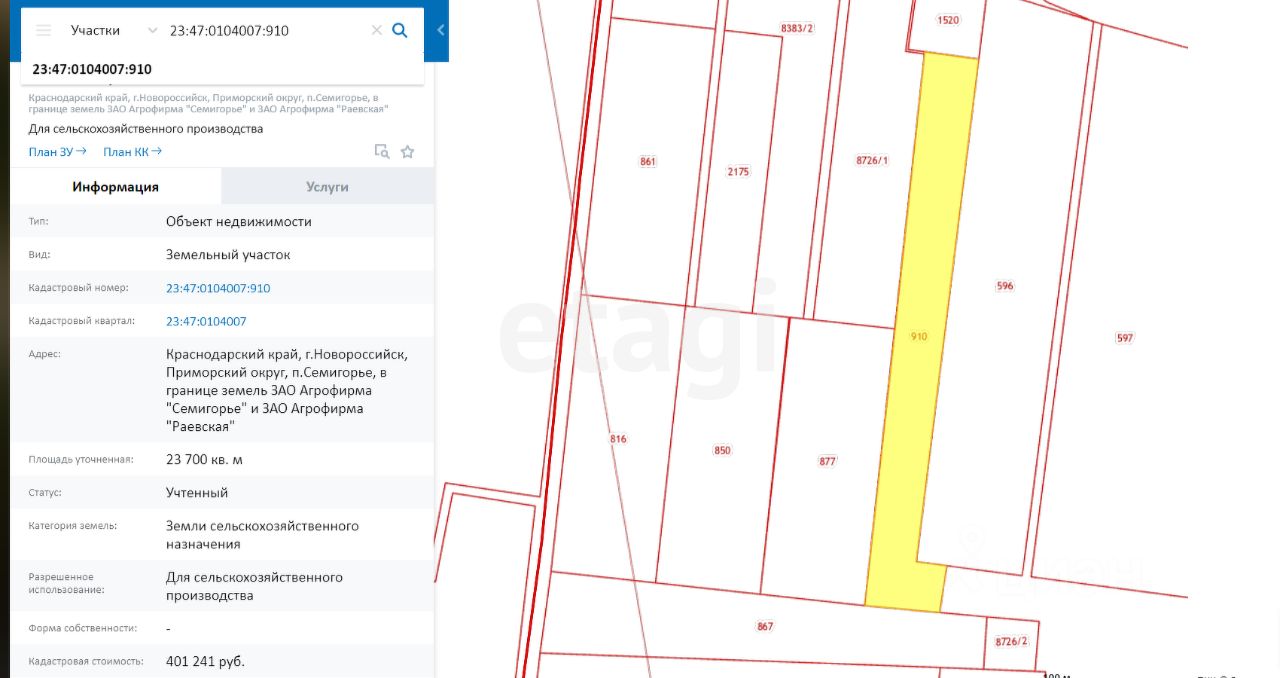Viewport: 1280px width, 678px height.
Task: Select parcel 850 on the map
Action: [722, 450]
